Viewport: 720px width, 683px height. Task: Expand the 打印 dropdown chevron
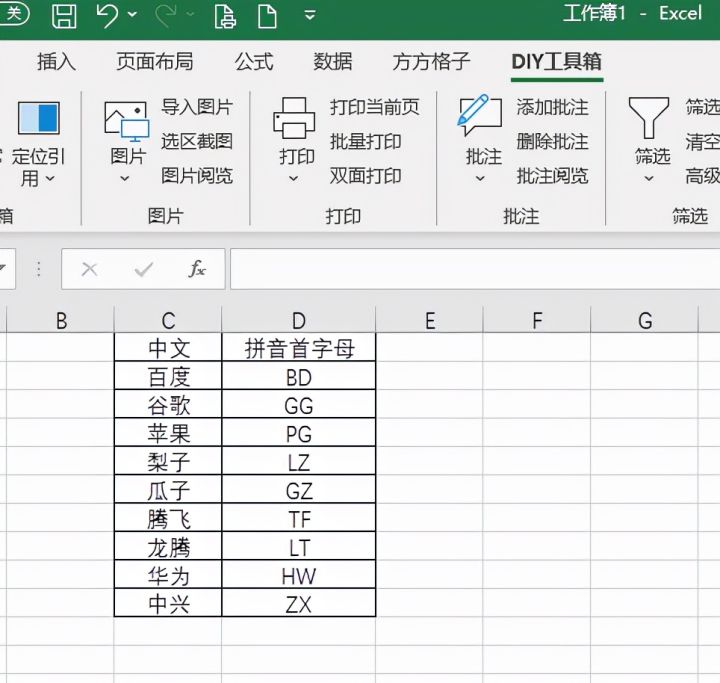pyautogui.click(x=294, y=179)
